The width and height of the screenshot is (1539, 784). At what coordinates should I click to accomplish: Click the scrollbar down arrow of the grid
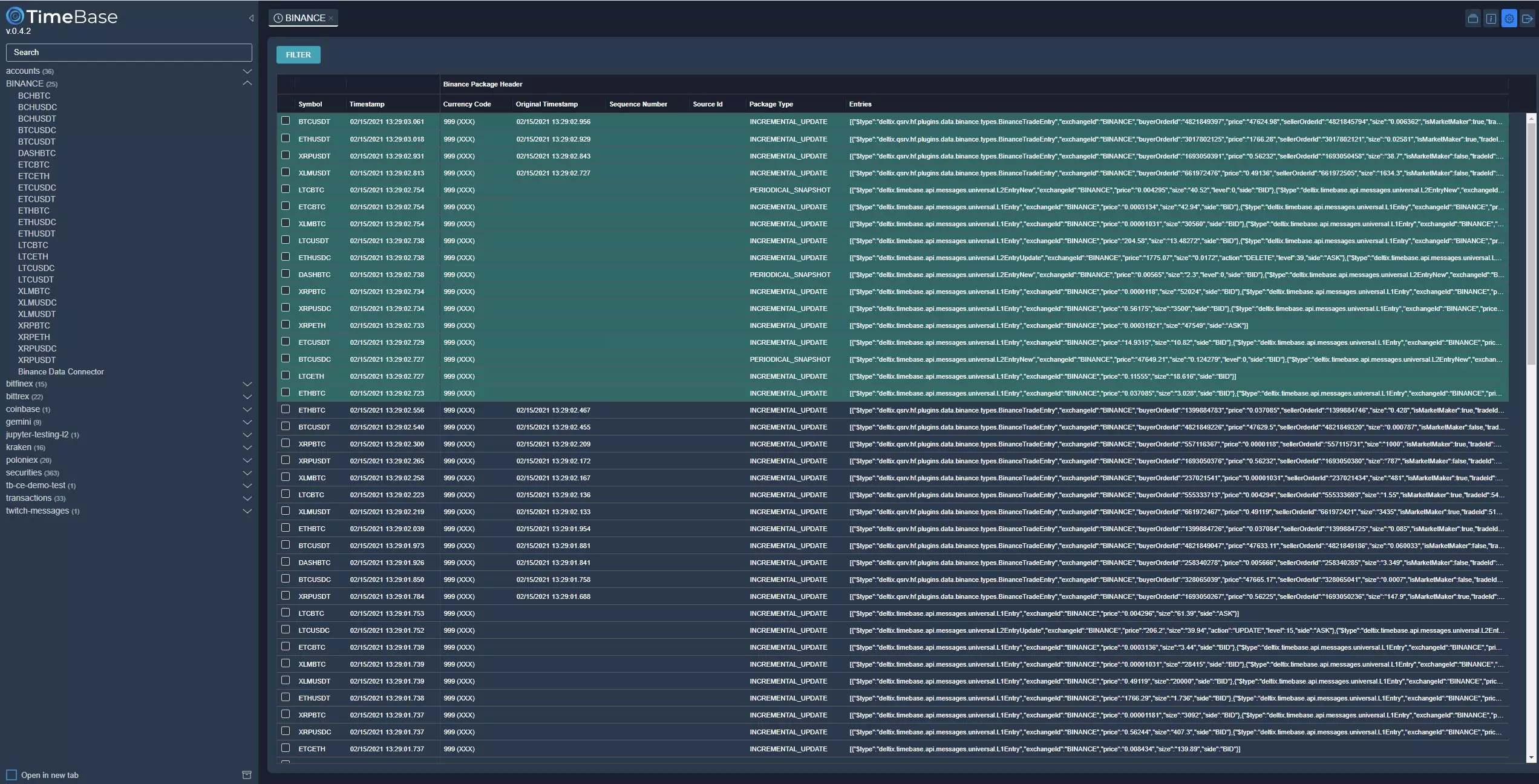[1531, 757]
